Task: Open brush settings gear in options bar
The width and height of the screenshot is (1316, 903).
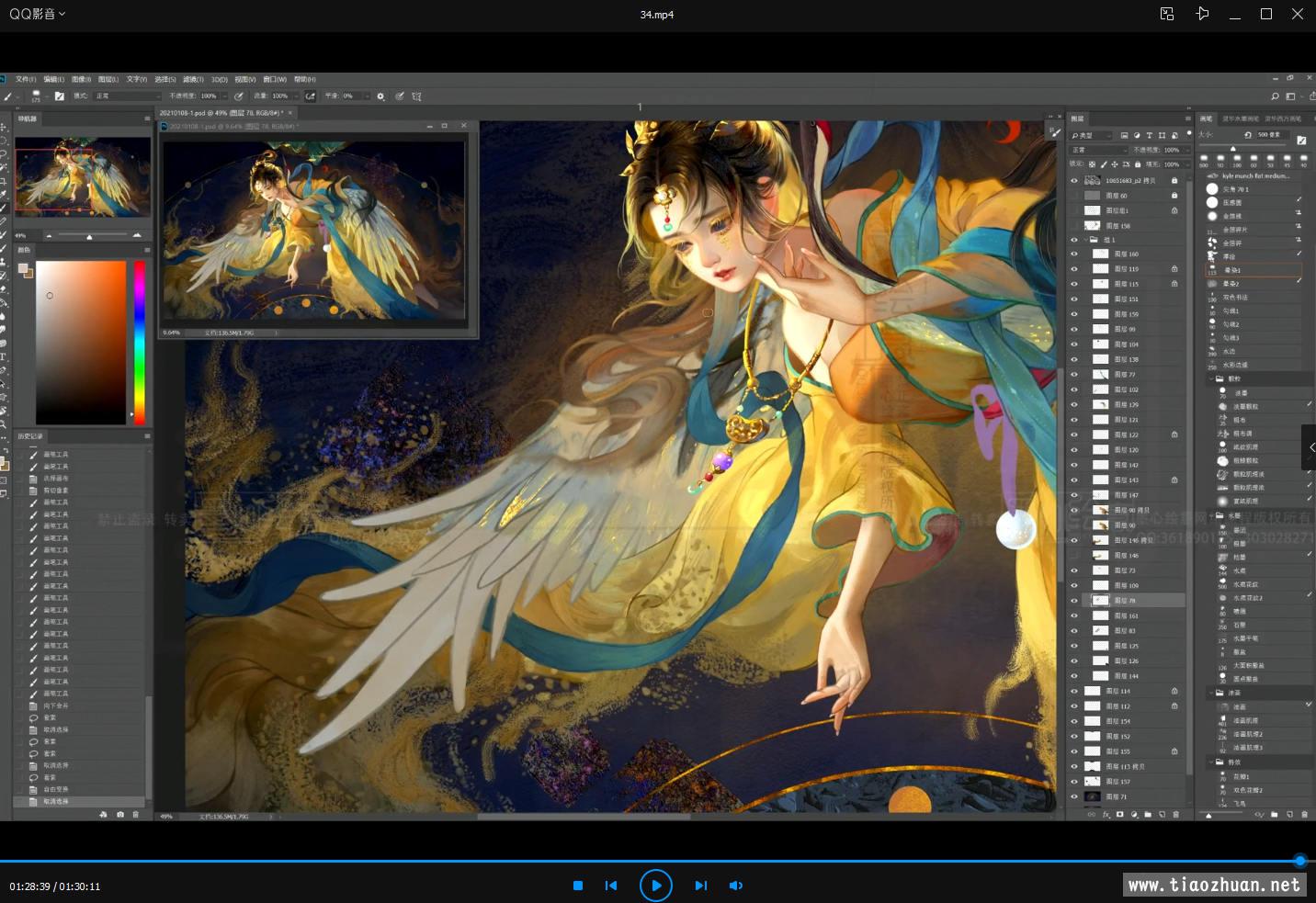Action: pos(380,96)
